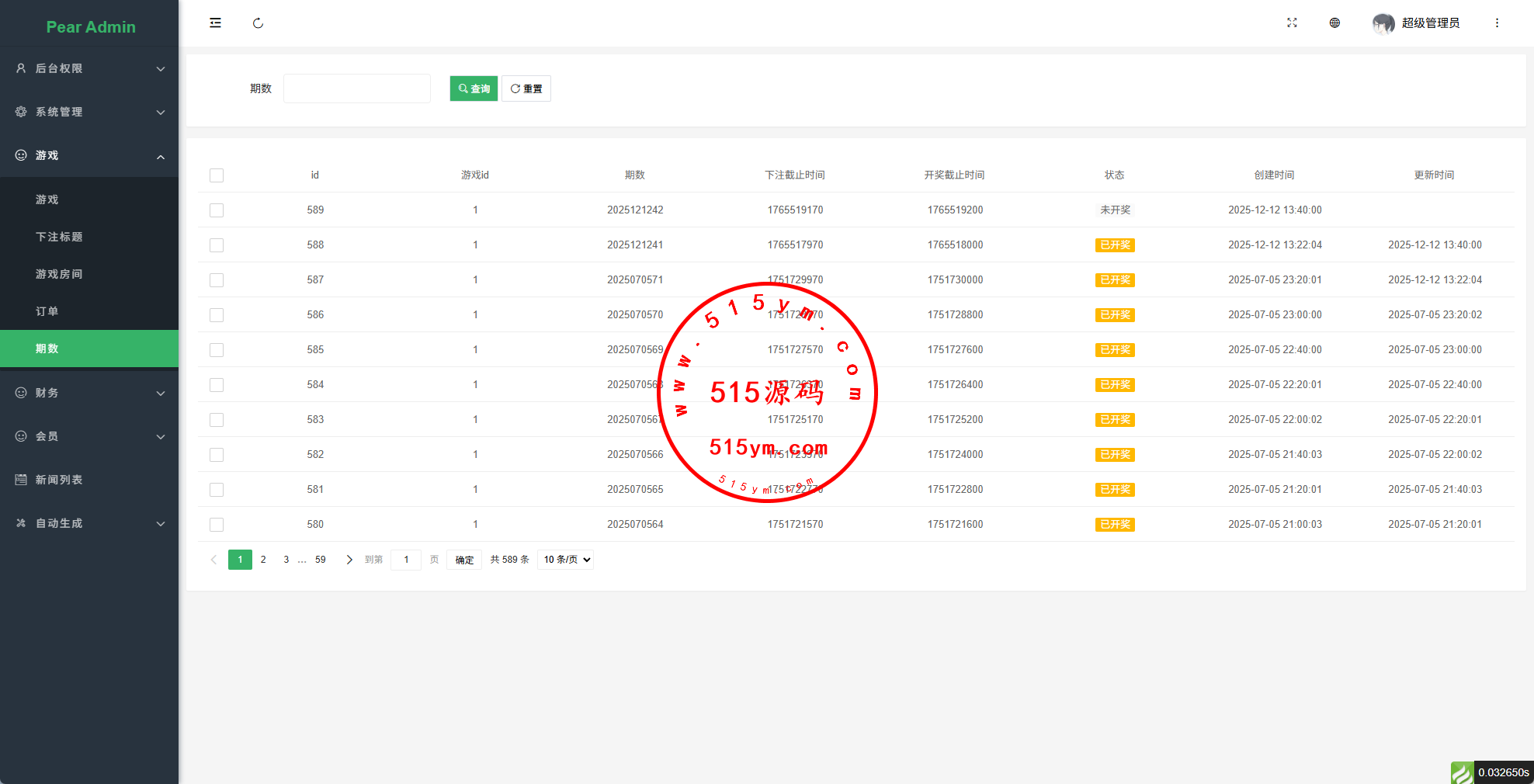This screenshot has height=784, width=1534.
Task: Open the vertical three-dot more menu
Action: coord(1497,23)
